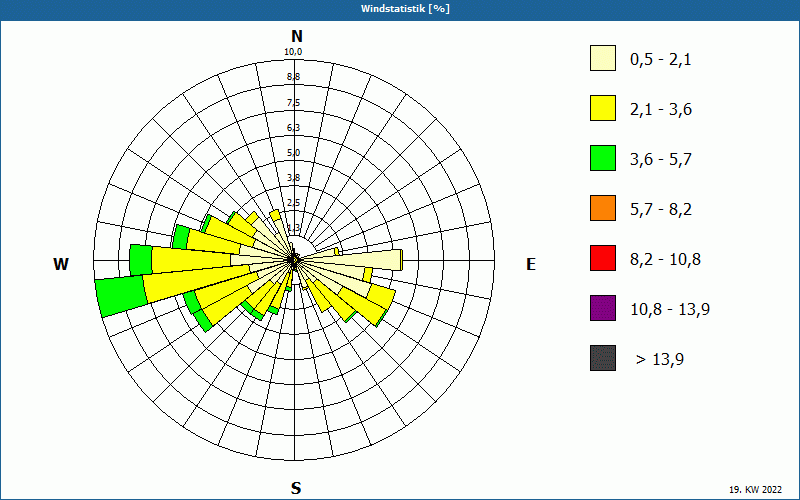Click the '3,8' radial scale value
Screen dimensions: 800x500
tap(293, 178)
